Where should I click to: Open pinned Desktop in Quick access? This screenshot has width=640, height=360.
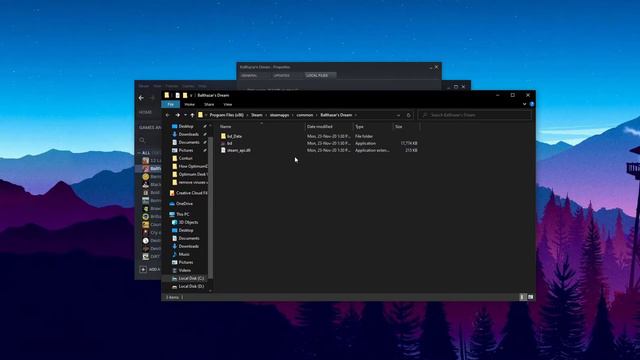pos(186,127)
